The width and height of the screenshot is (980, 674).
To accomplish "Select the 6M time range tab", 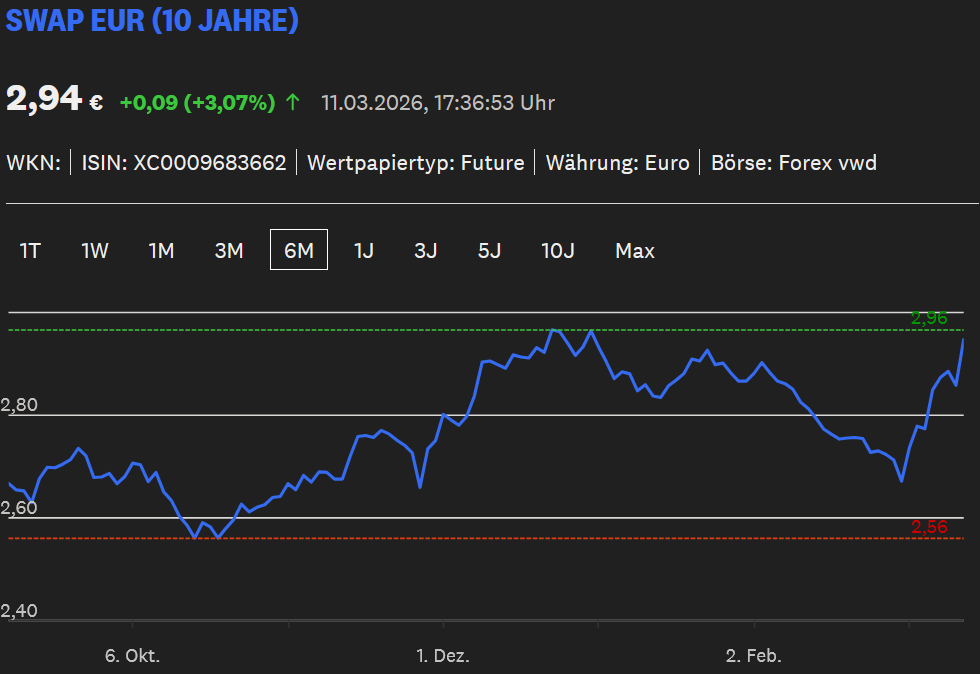I will pyautogui.click(x=299, y=250).
